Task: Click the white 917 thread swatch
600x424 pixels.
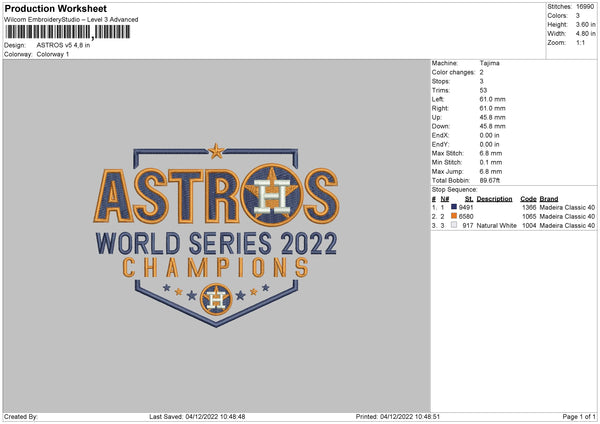Action: click(x=454, y=225)
